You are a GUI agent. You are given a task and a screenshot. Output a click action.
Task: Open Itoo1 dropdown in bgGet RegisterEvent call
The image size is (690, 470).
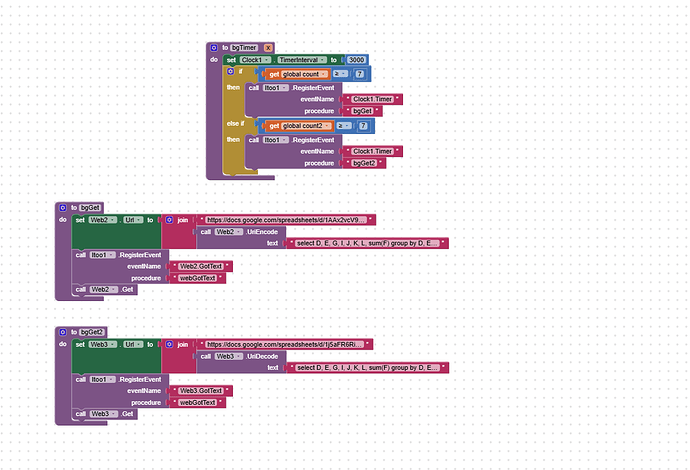click(103, 255)
